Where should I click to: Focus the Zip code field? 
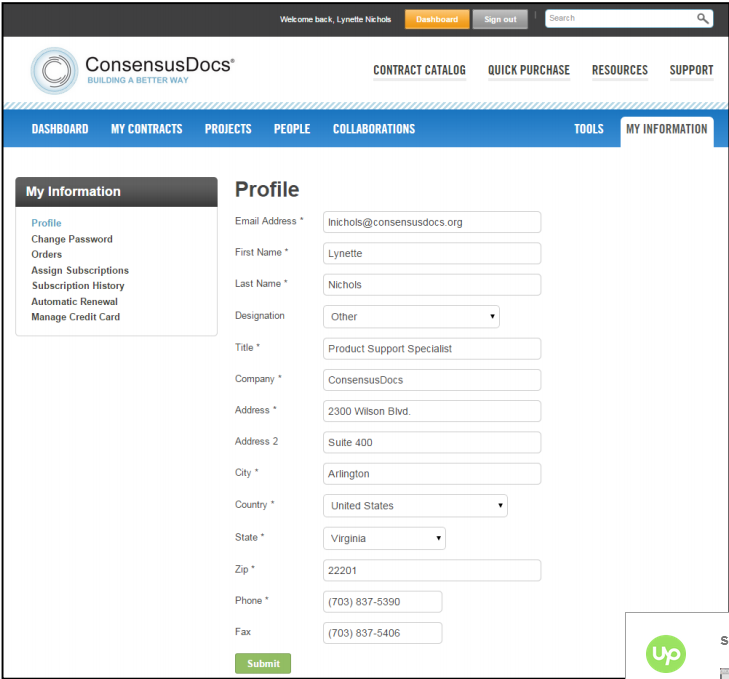431,571
